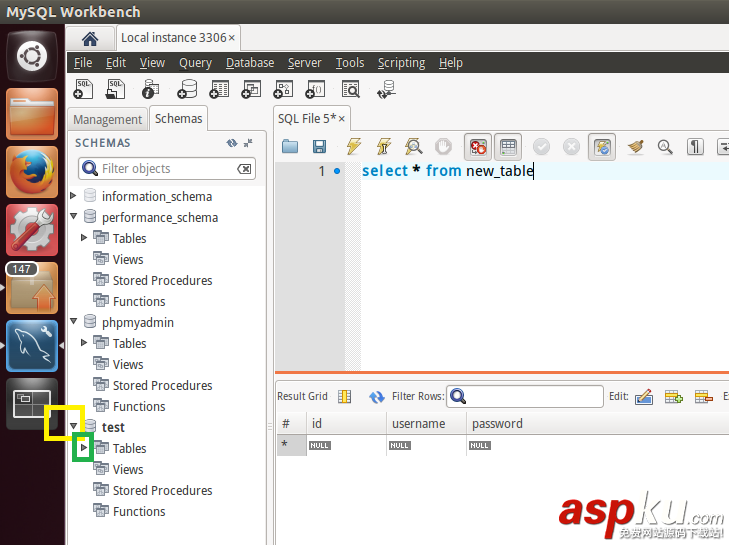Viewport: 729px width, 545px height.
Task: Open Ubuntu Dash from launcher
Action: point(32,56)
